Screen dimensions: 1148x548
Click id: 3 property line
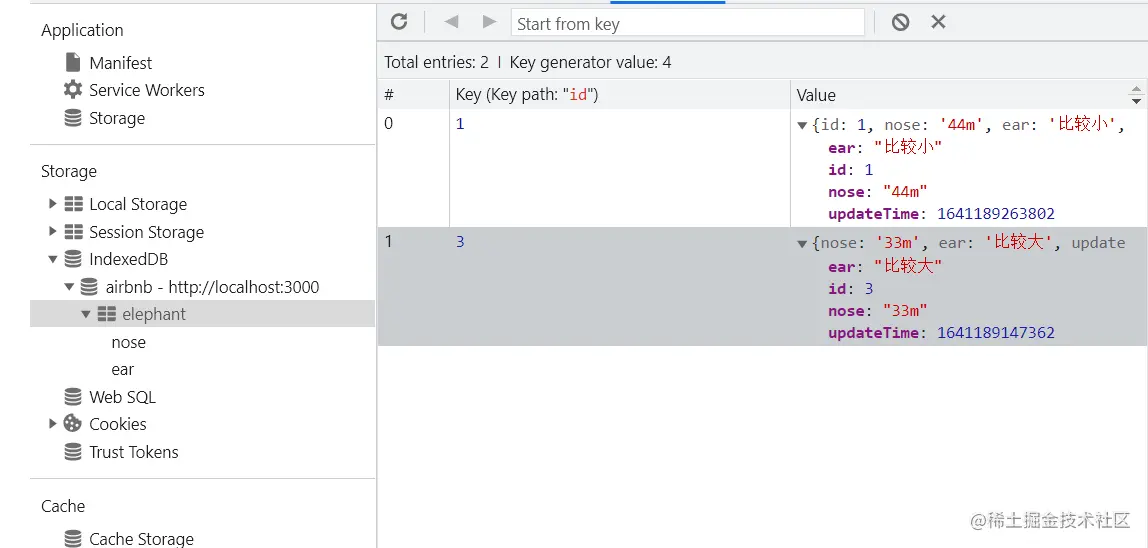(x=851, y=288)
